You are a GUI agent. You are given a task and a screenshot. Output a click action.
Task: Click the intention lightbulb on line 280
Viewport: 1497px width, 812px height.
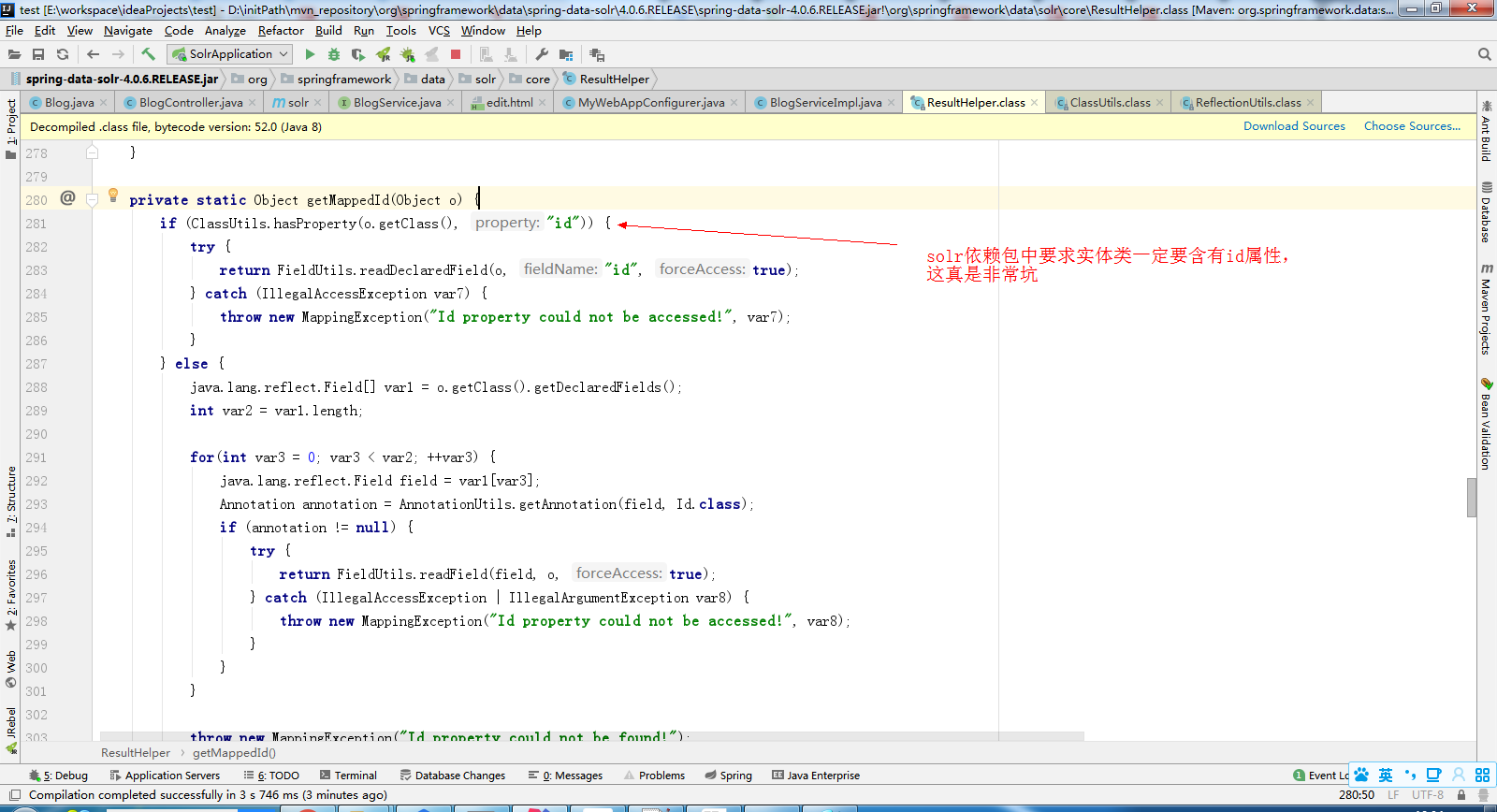pyautogui.click(x=113, y=195)
